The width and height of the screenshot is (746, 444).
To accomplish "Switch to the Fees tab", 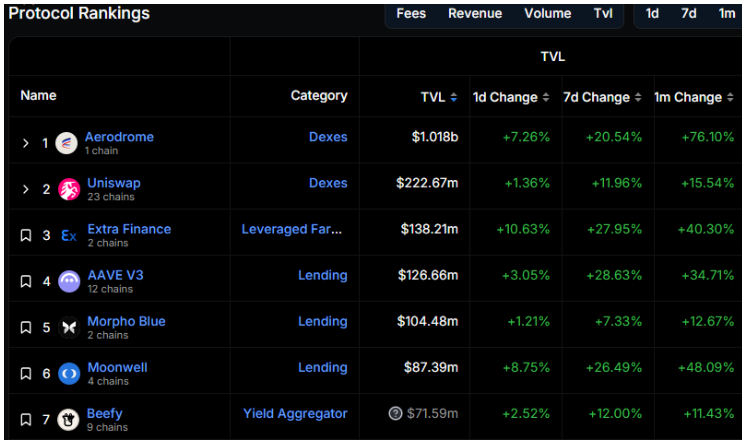I will point(411,13).
